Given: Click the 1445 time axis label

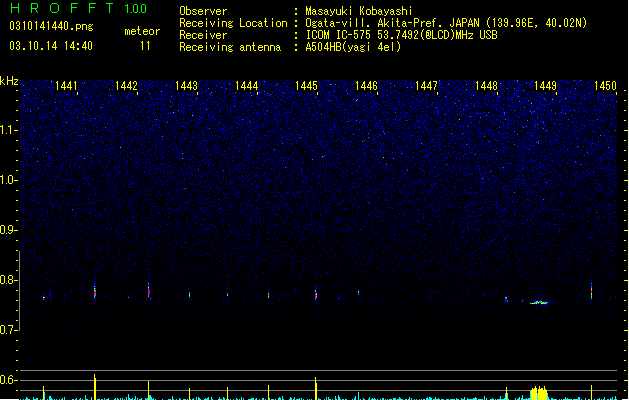Looking at the screenshot, I should coord(306,86).
